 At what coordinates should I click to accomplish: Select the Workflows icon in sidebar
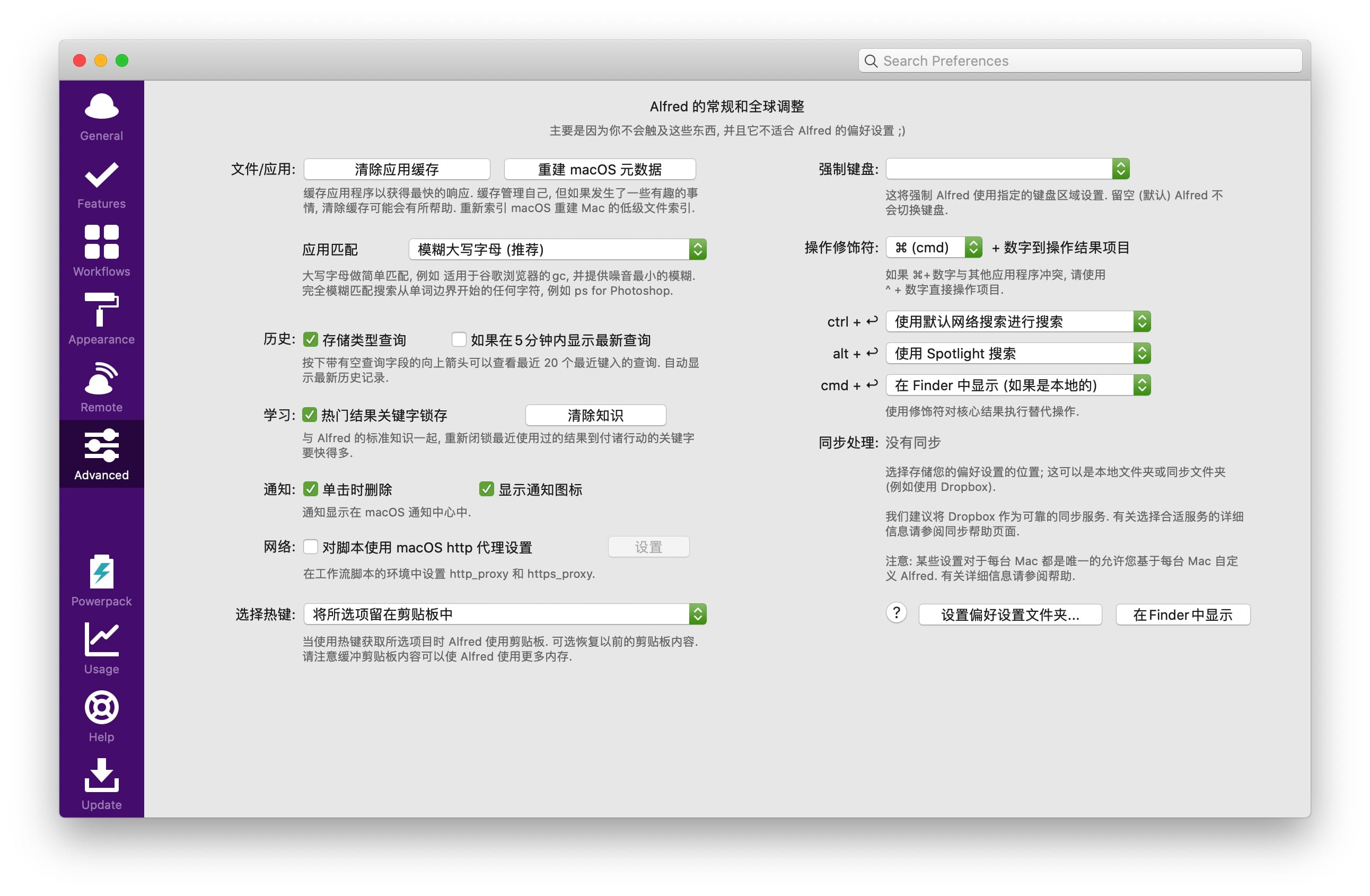point(101,250)
